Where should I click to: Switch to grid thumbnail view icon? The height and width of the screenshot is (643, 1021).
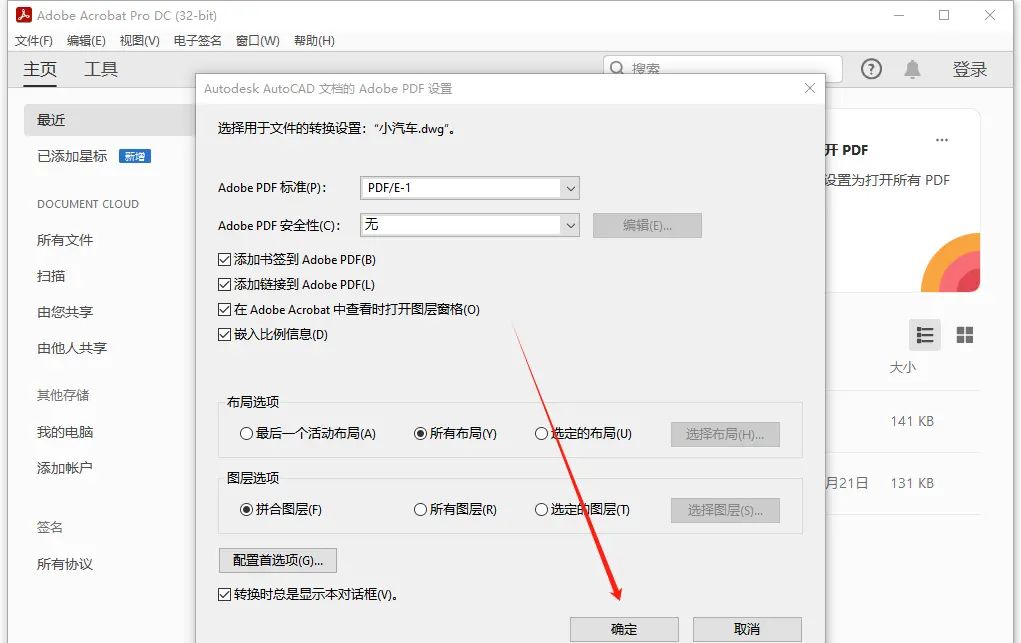[964, 335]
